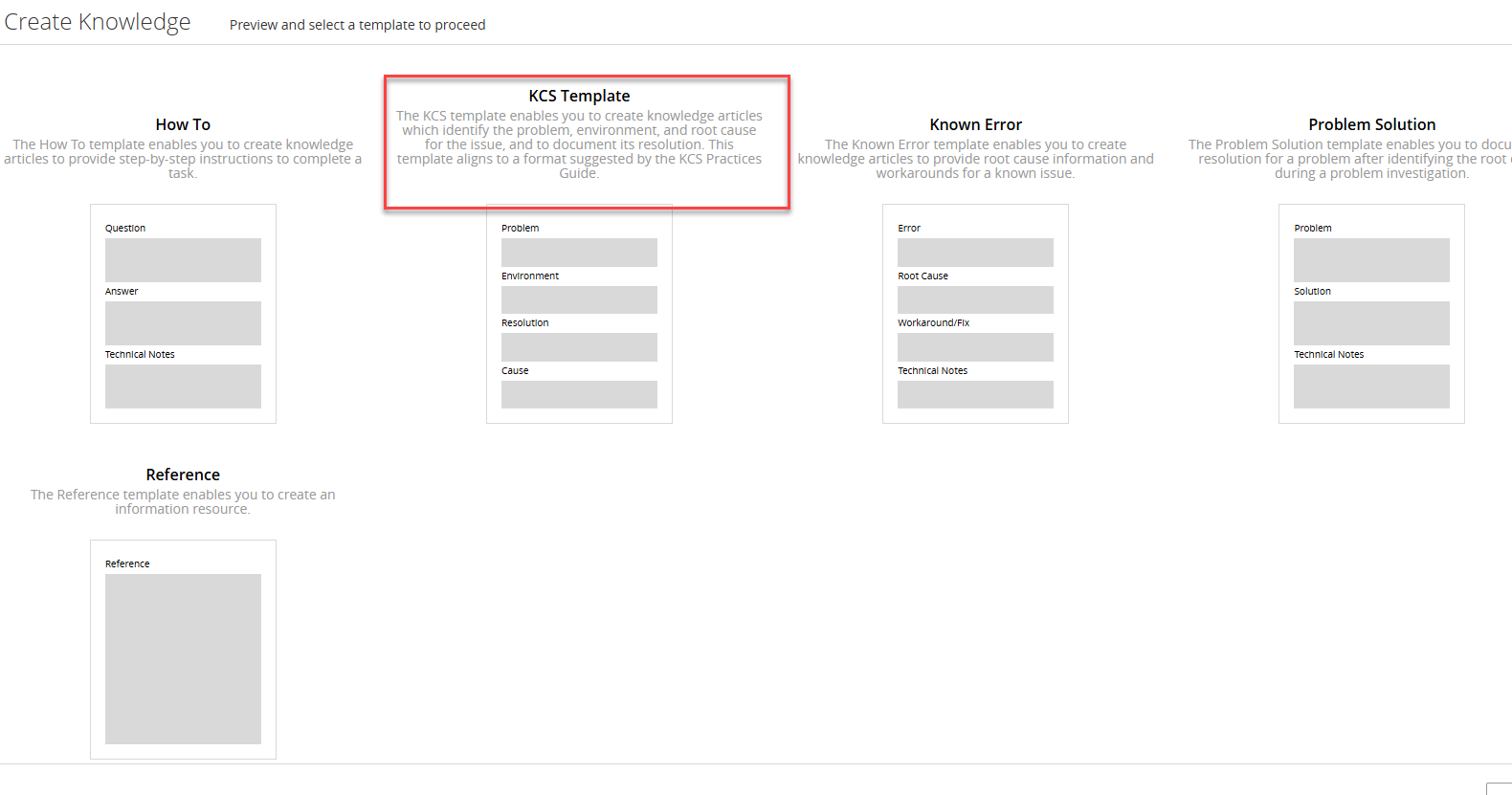Click the Known Error description text
The height and width of the screenshot is (795, 1512).
click(x=975, y=159)
